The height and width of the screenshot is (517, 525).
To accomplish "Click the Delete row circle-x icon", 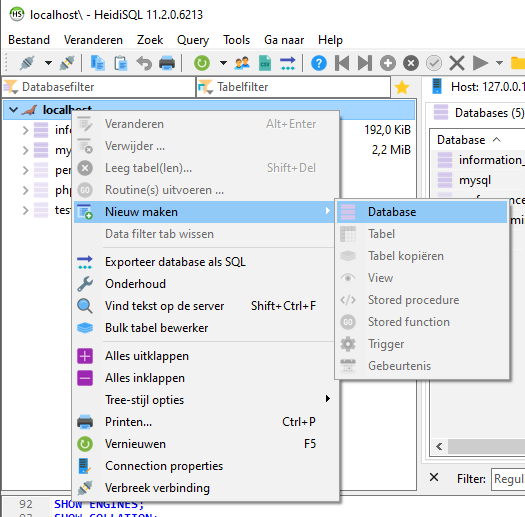I will (411, 63).
